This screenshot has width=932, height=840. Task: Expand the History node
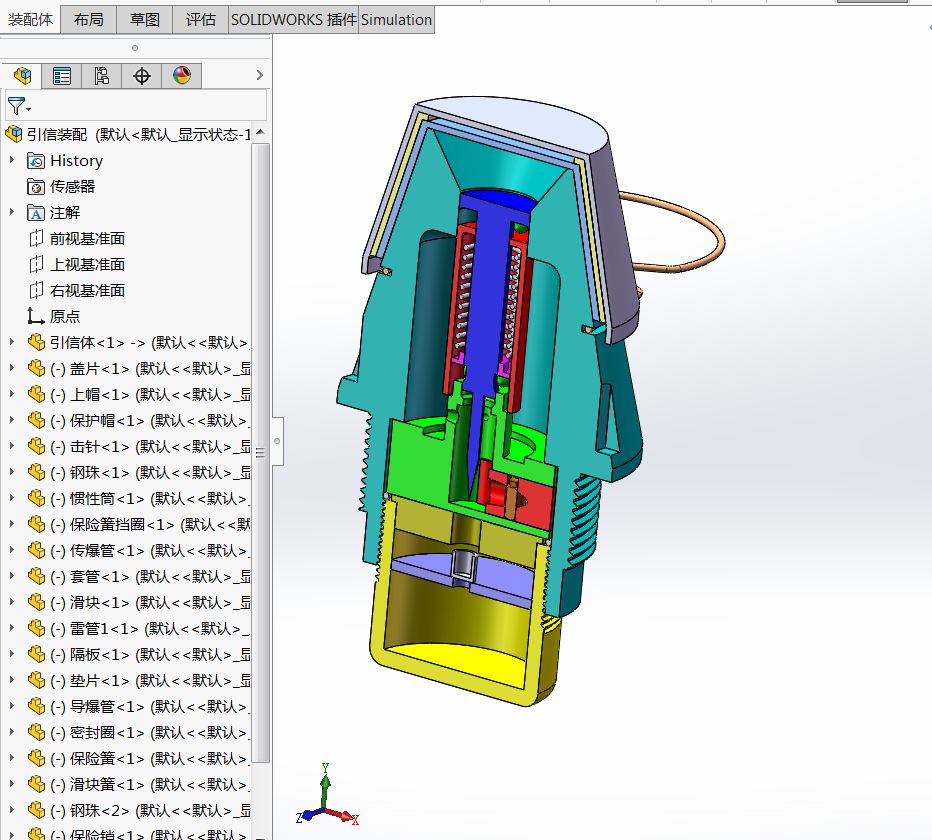11,160
